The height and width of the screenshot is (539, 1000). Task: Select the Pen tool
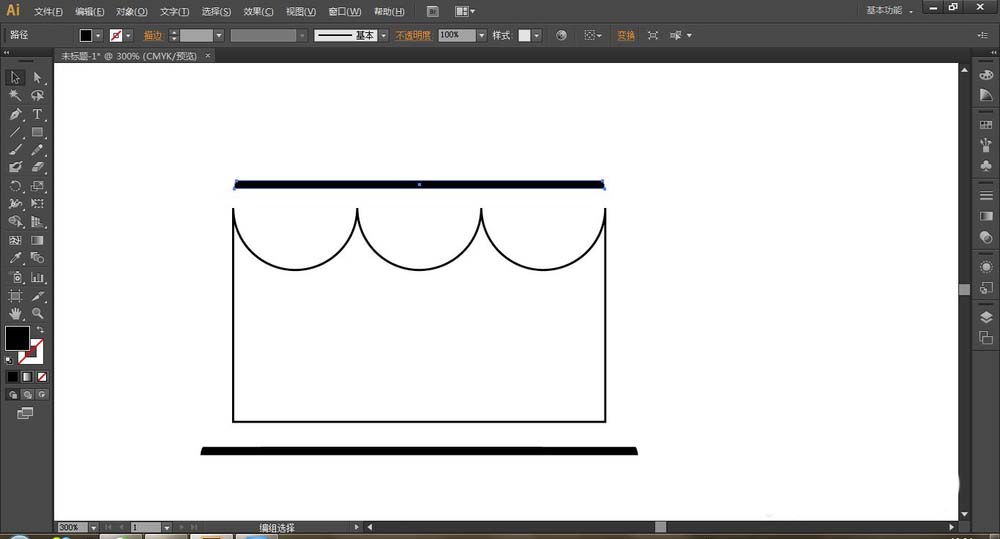(15, 114)
